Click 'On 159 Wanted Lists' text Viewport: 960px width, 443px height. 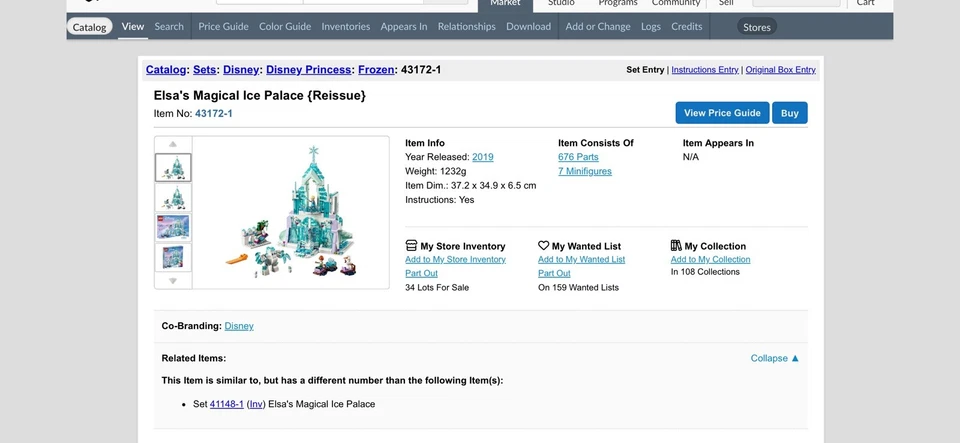tap(579, 287)
